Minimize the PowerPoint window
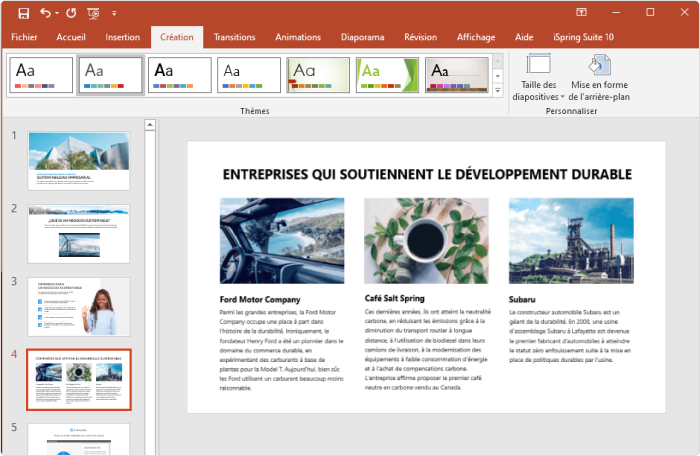Screen dimensions: 700x456 click(616, 13)
